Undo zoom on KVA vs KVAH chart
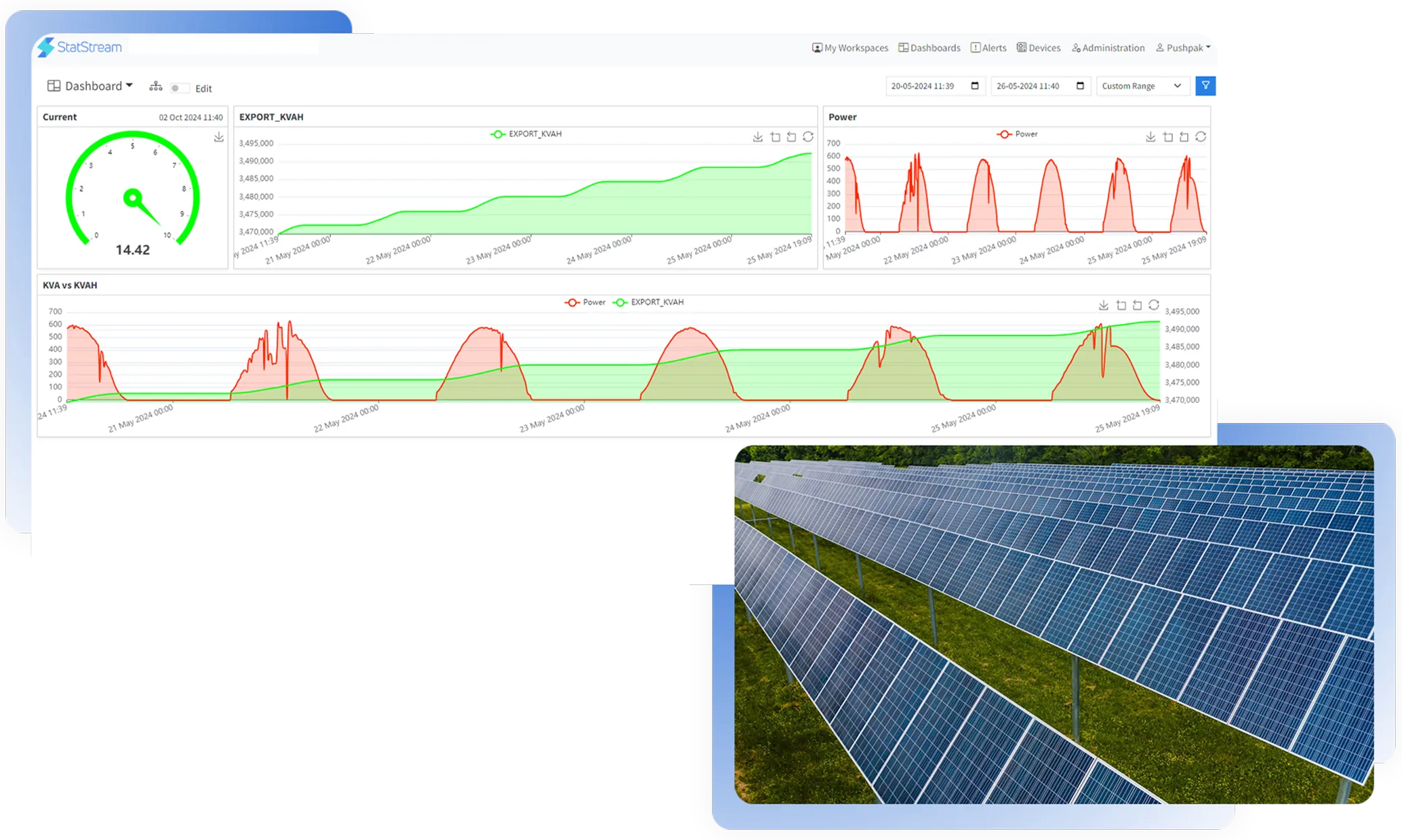1402x840 pixels. click(1138, 305)
